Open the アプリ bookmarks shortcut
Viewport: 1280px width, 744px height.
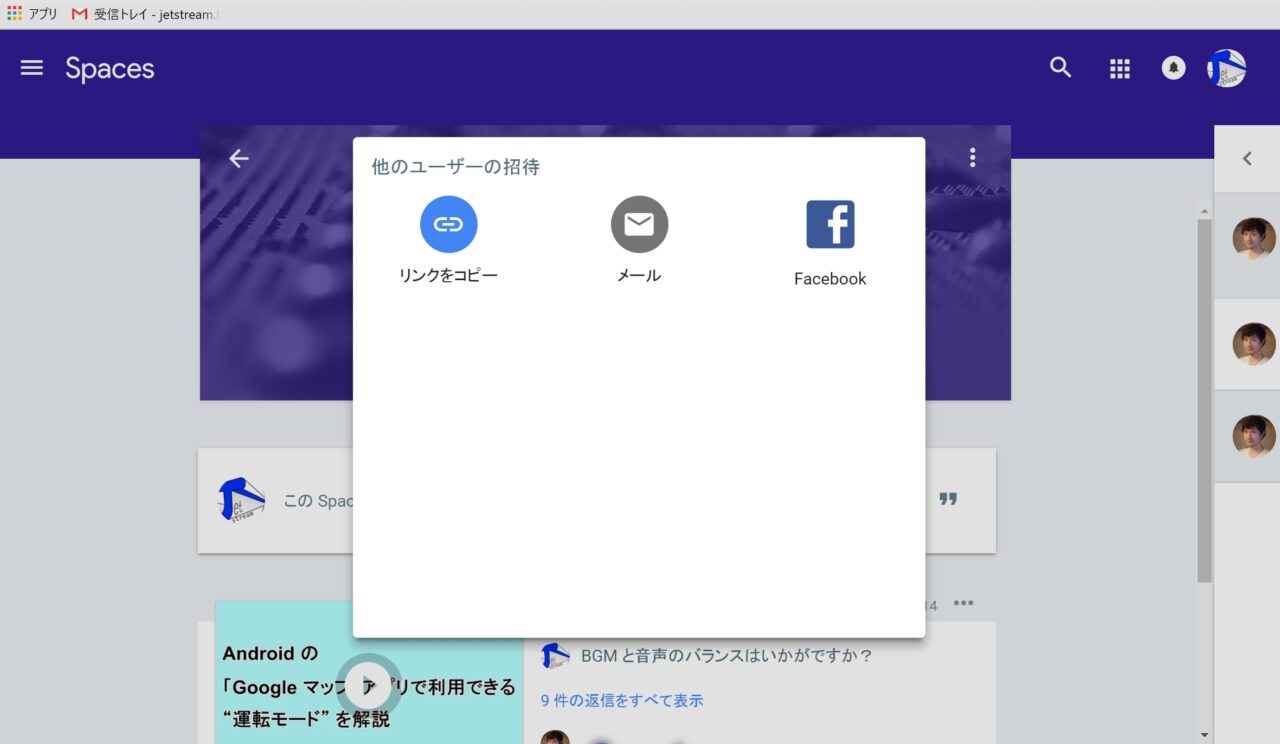[x=32, y=14]
